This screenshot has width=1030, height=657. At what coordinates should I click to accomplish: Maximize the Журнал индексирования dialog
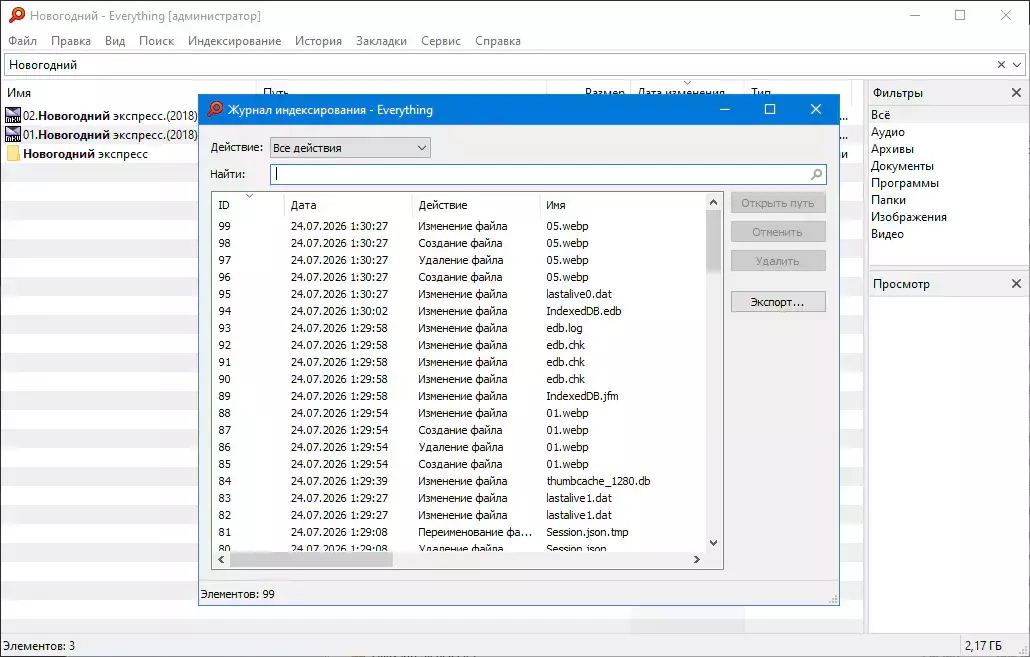click(x=770, y=109)
